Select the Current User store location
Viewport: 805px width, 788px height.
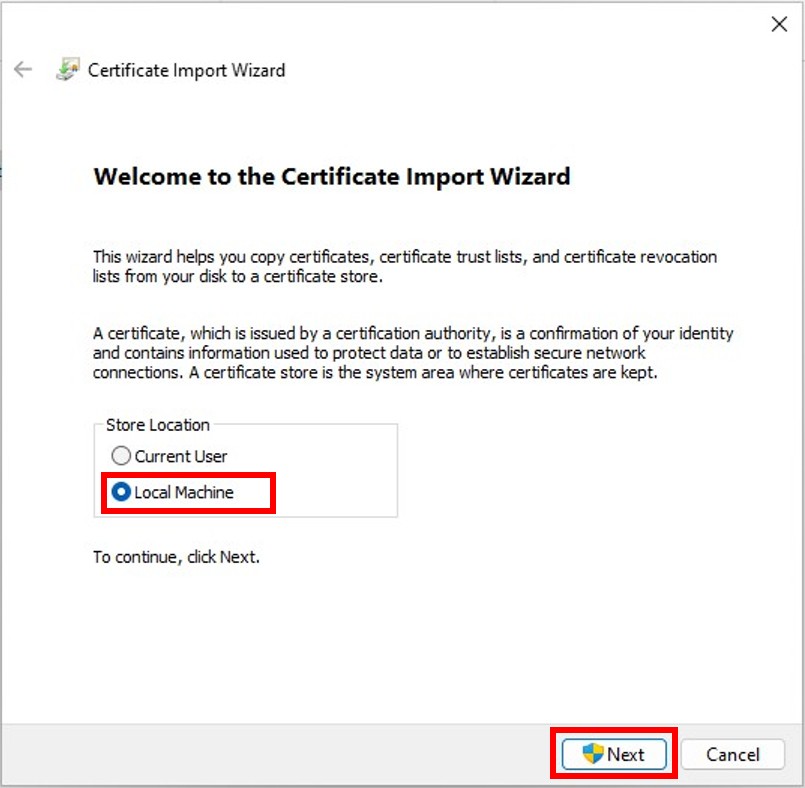pos(121,456)
